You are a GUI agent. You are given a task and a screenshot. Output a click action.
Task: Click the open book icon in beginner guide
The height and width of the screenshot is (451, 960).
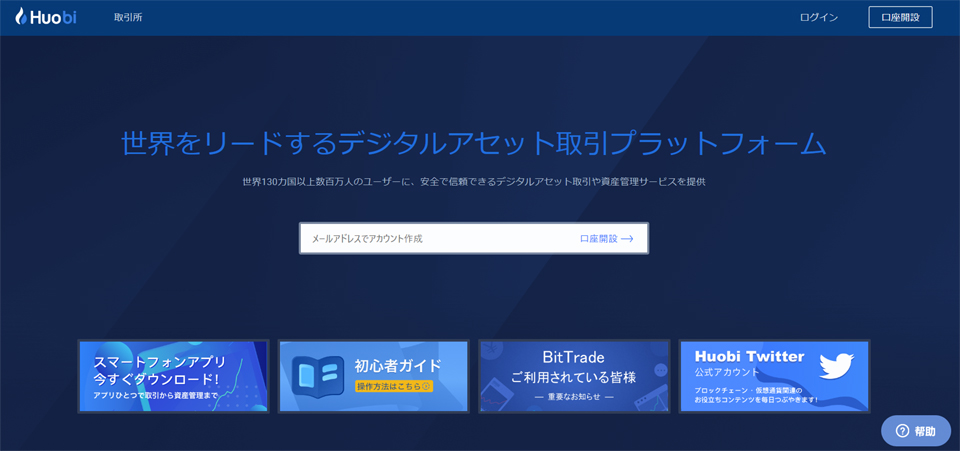317,376
